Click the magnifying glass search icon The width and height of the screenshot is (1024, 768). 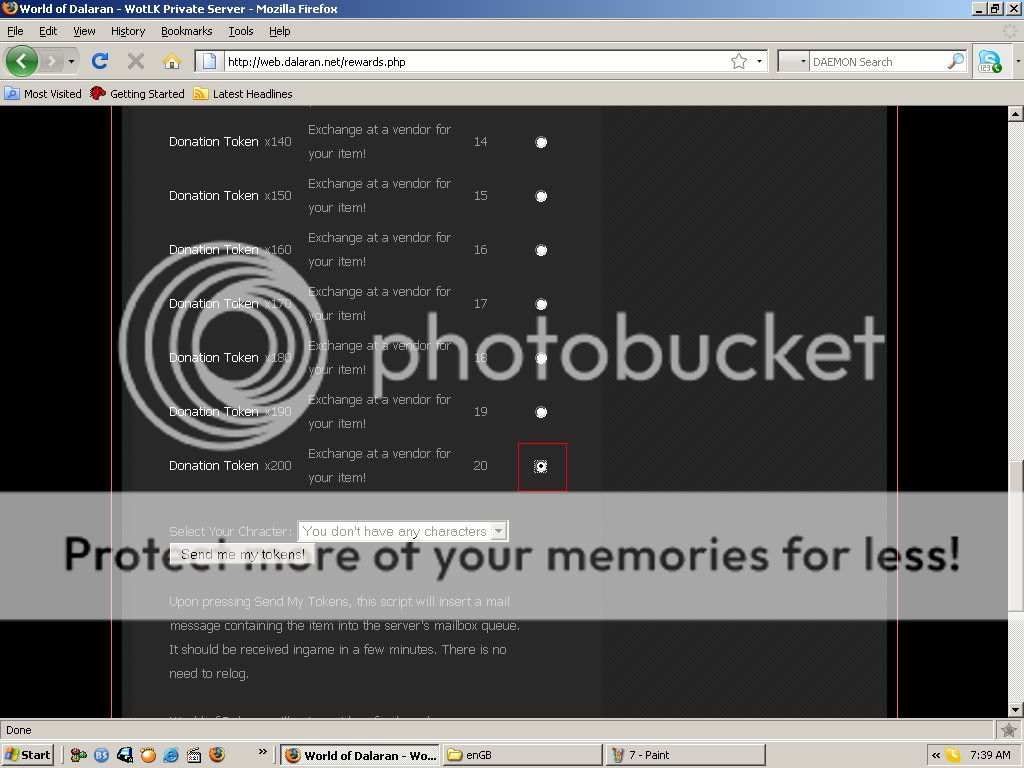955,61
